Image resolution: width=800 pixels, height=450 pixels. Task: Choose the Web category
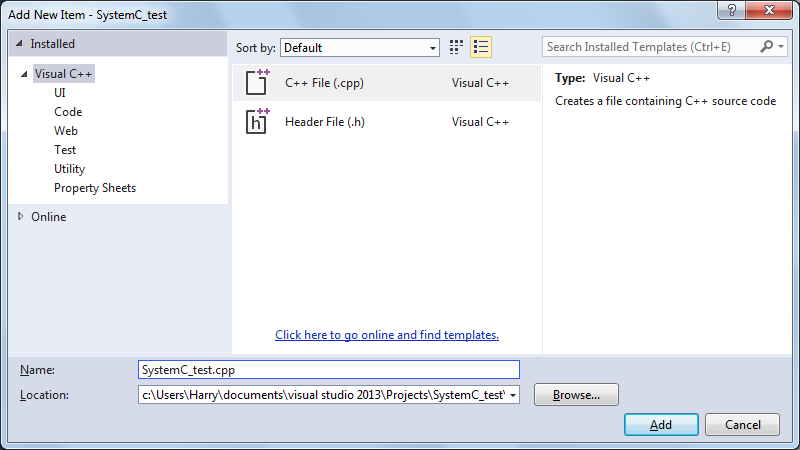point(66,131)
